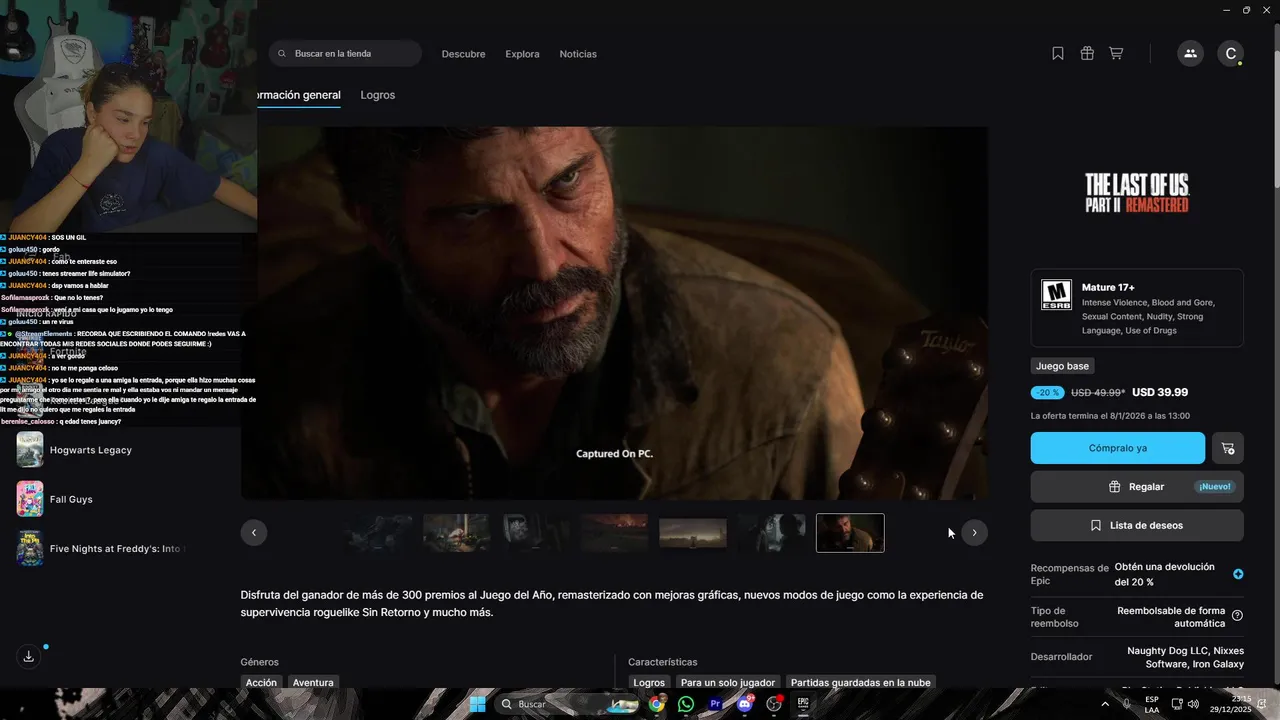This screenshot has height=720, width=1280.
Task: Go to the Descubre store section
Action: tap(463, 54)
